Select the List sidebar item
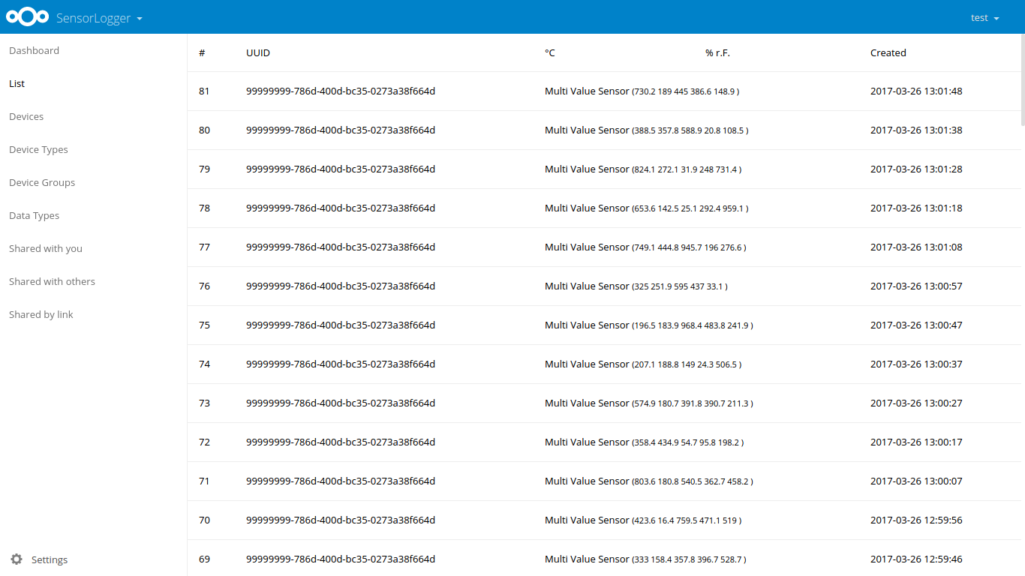This screenshot has width=1025, height=576. coord(17,83)
